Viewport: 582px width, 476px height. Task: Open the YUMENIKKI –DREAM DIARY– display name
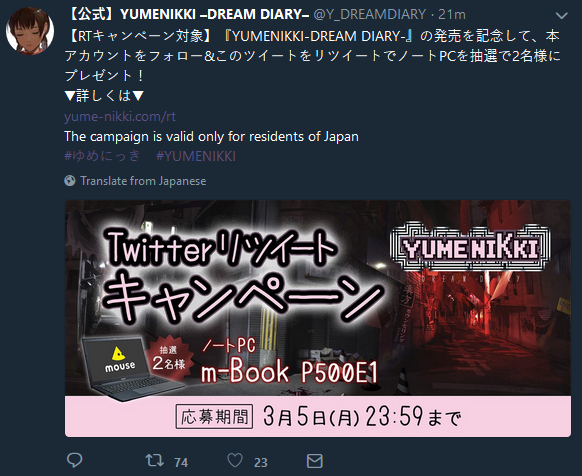click(x=188, y=14)
